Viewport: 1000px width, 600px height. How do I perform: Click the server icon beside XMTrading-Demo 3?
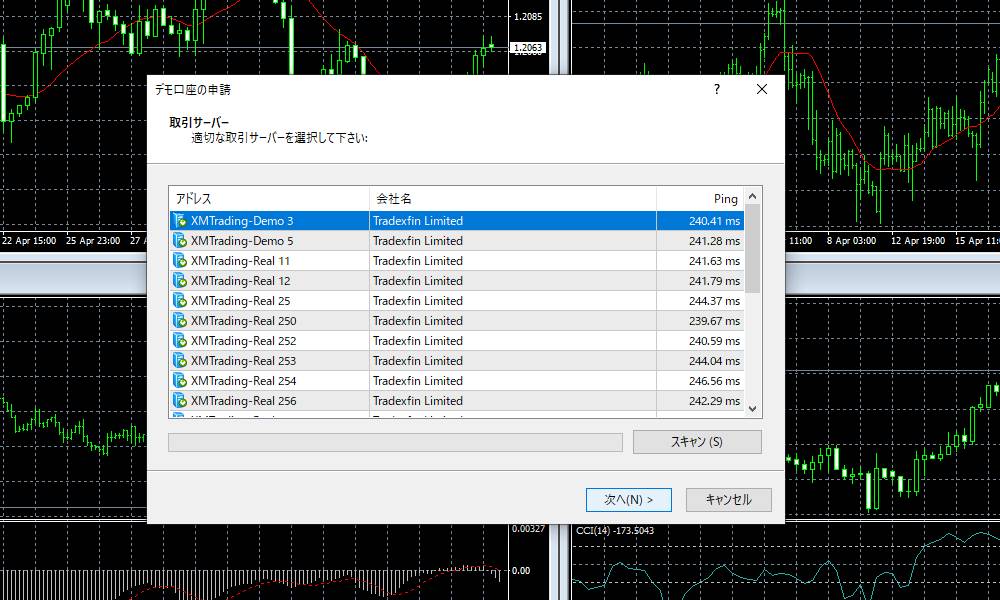click(179, 220)
